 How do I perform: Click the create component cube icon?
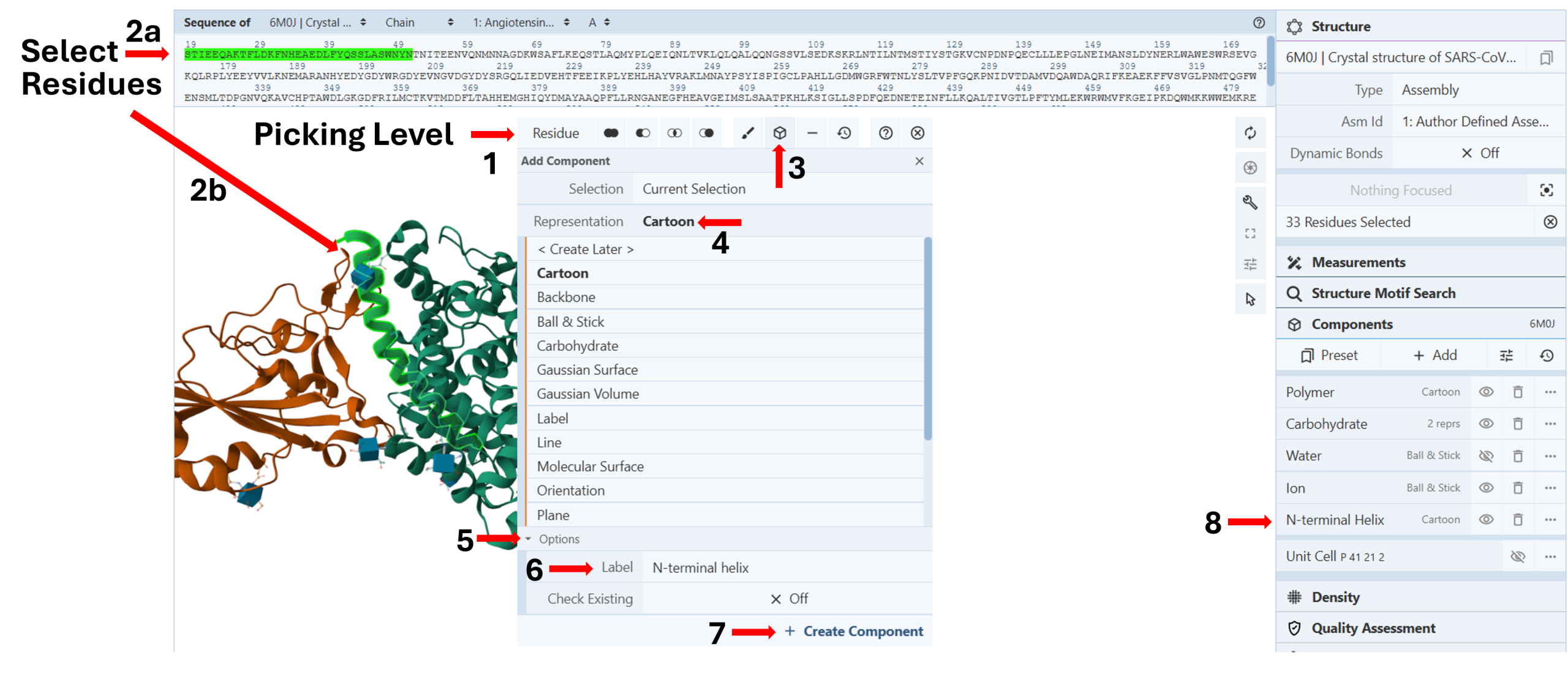(780, 133)
